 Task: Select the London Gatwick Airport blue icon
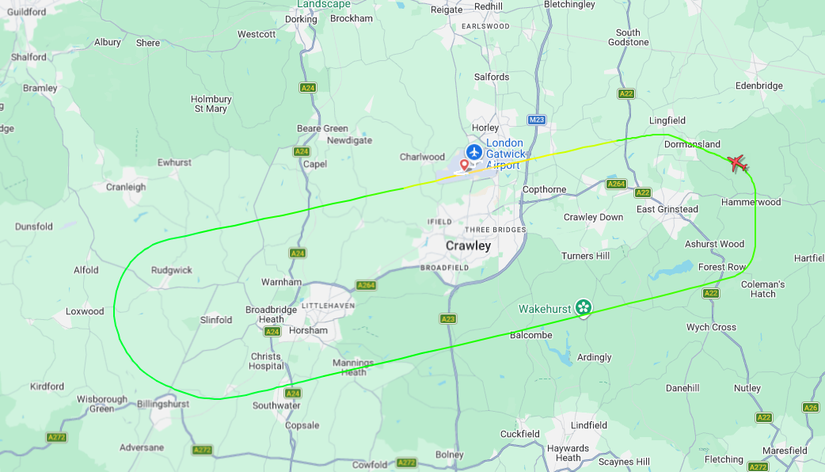tap(474, 153)
